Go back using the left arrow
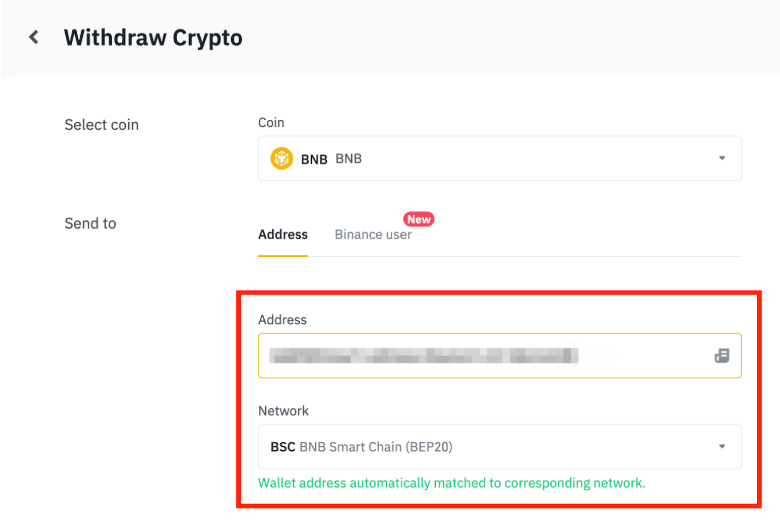The image size is (780, 520). 34,38
